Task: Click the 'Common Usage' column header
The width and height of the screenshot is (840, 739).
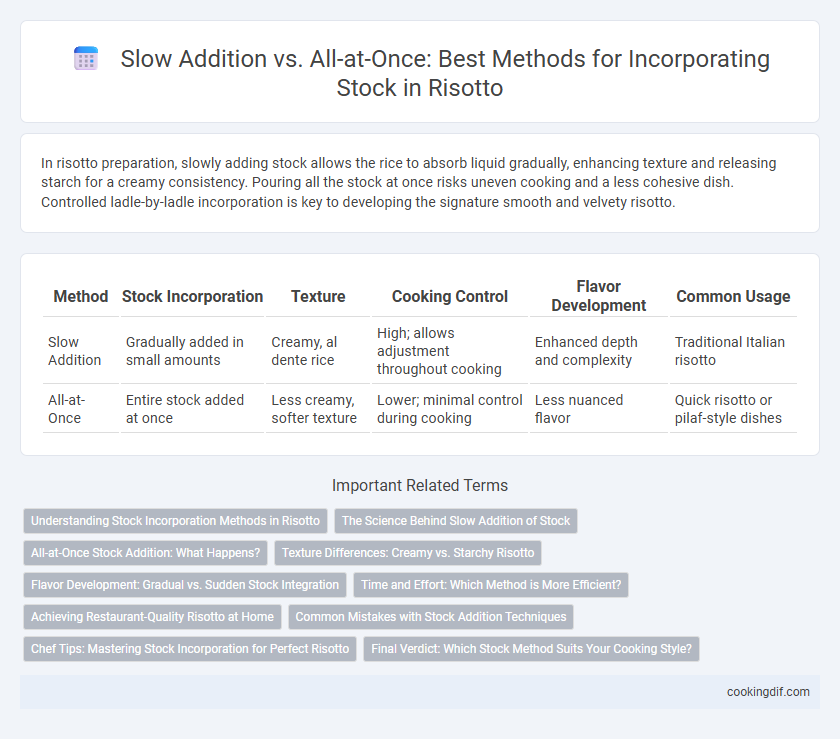Action: pos(733,296)
